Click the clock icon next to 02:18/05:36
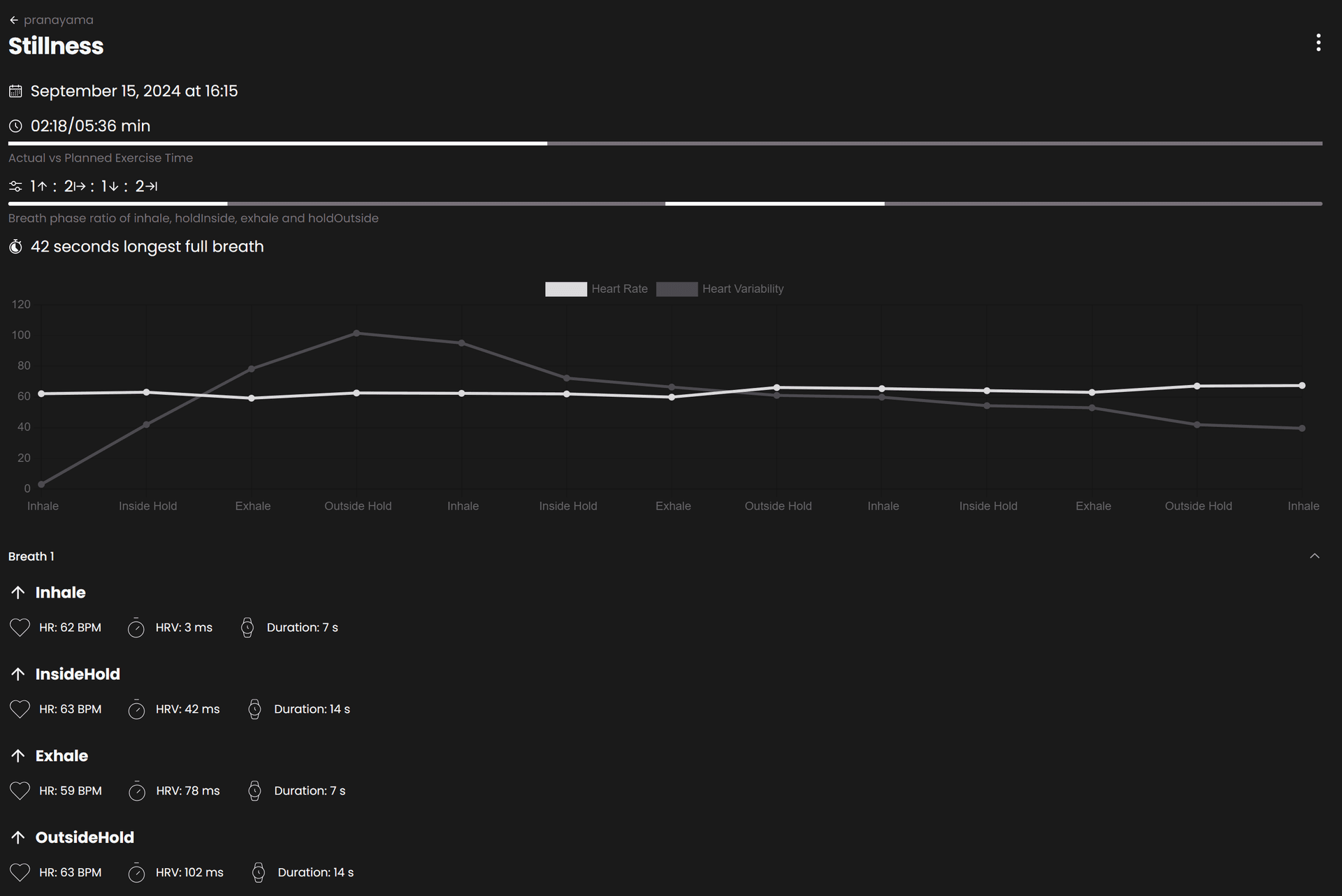The height and width of the screenshot is (896, 1342). [15, 127]
